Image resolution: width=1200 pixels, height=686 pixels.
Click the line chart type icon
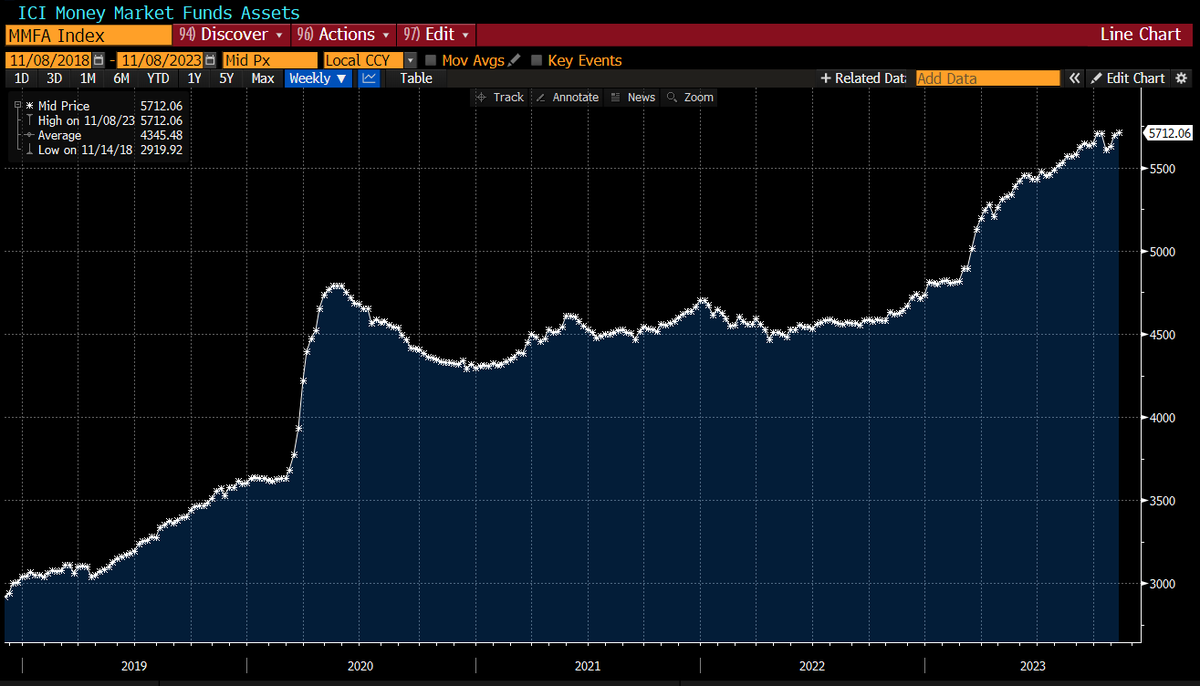(x=368, y=78)
